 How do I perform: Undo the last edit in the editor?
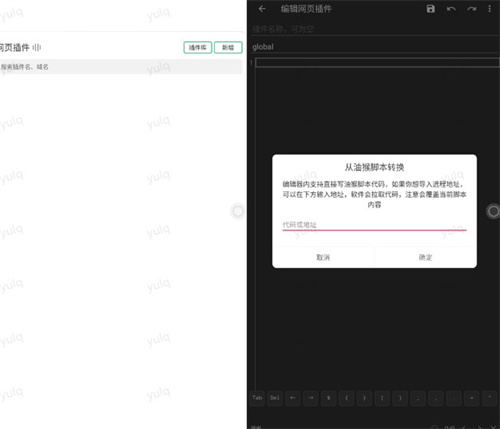(x=451, y=9)
